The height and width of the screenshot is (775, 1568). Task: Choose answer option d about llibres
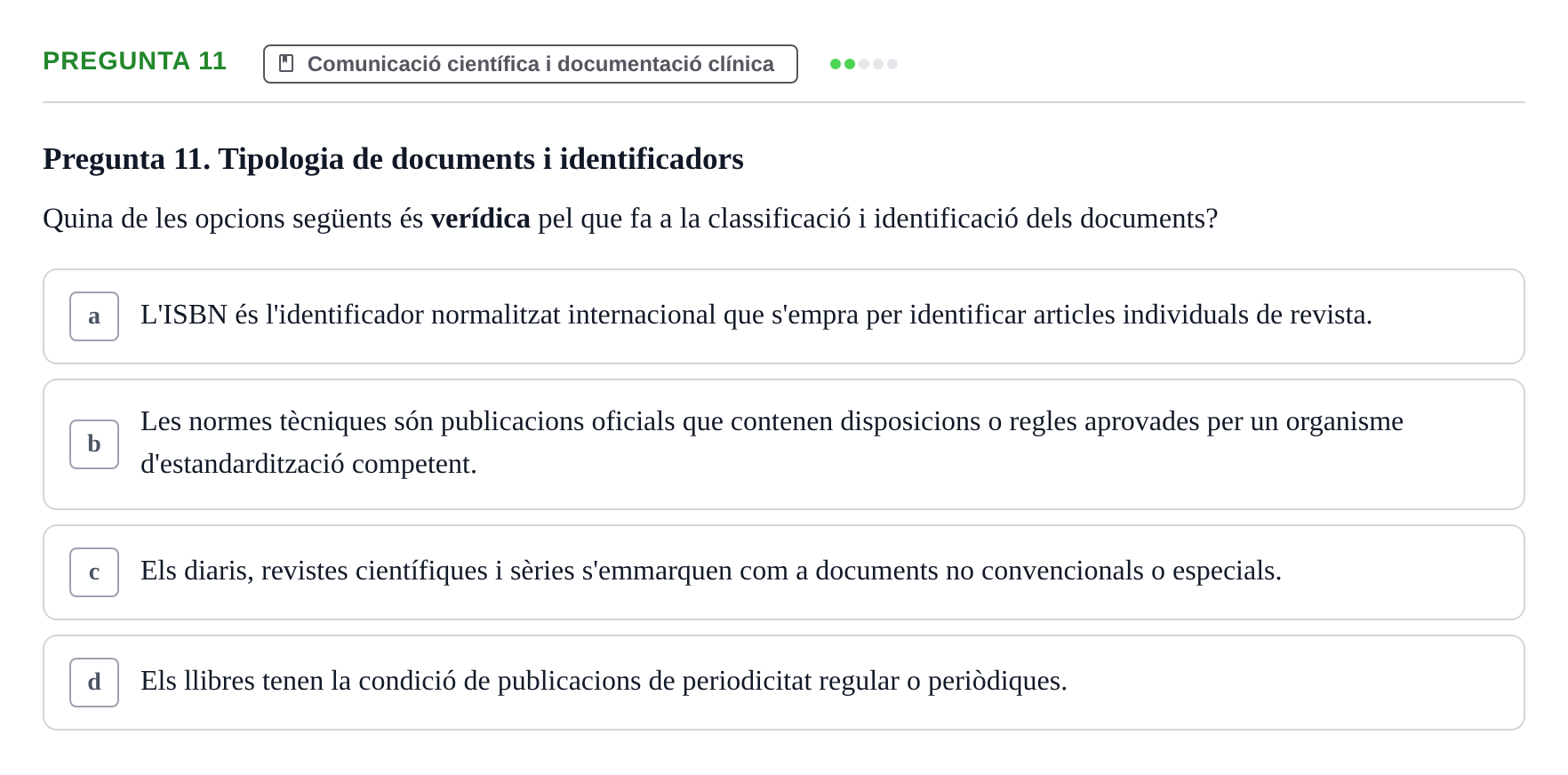coord(784,683)
